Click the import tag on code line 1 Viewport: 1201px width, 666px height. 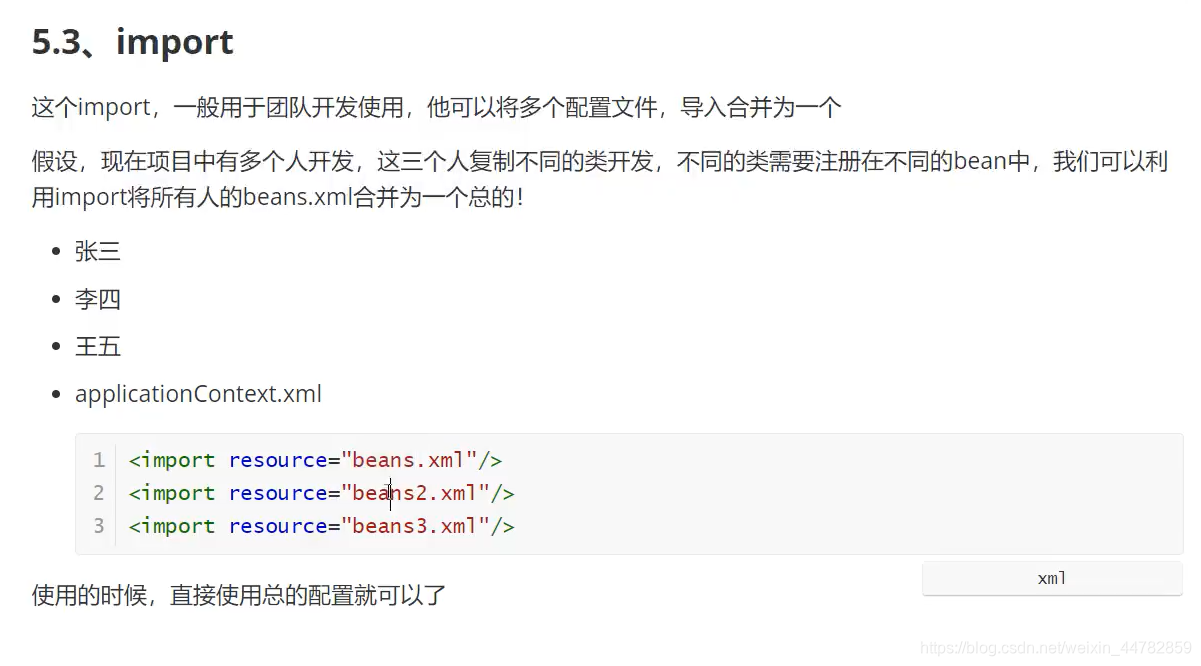[172, 460]
